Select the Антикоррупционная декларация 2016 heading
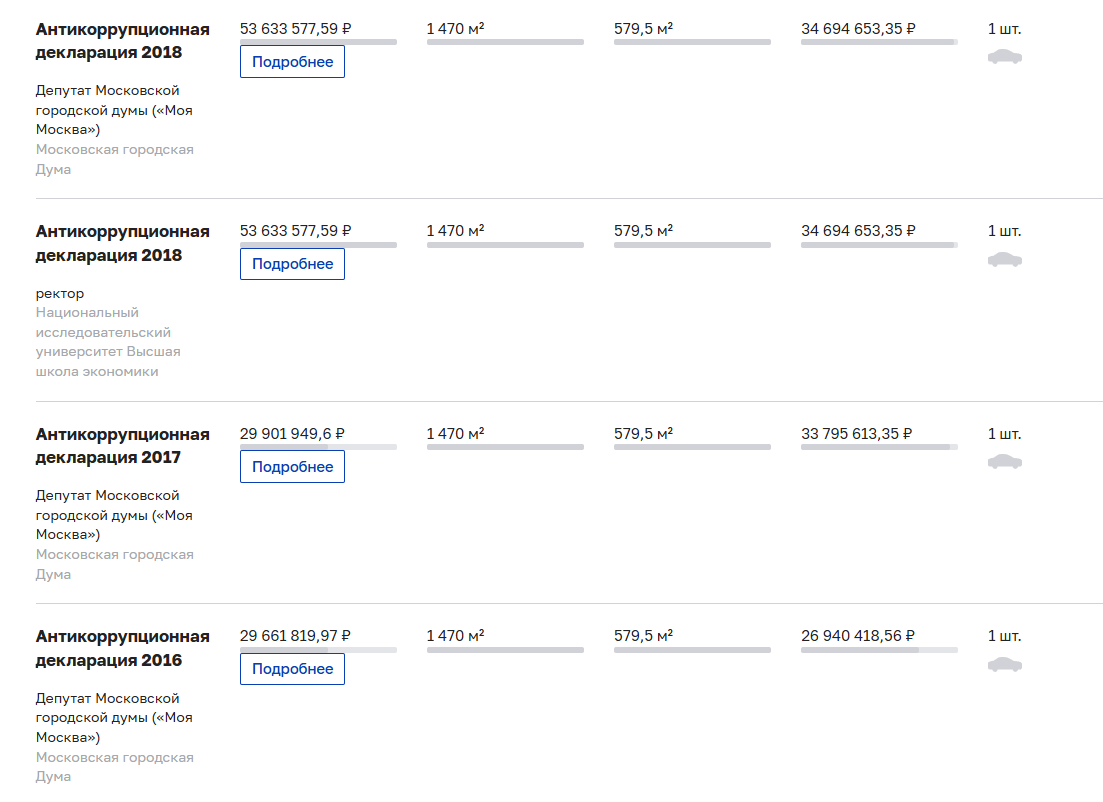 pyautogui.click(x=122, y=648)
